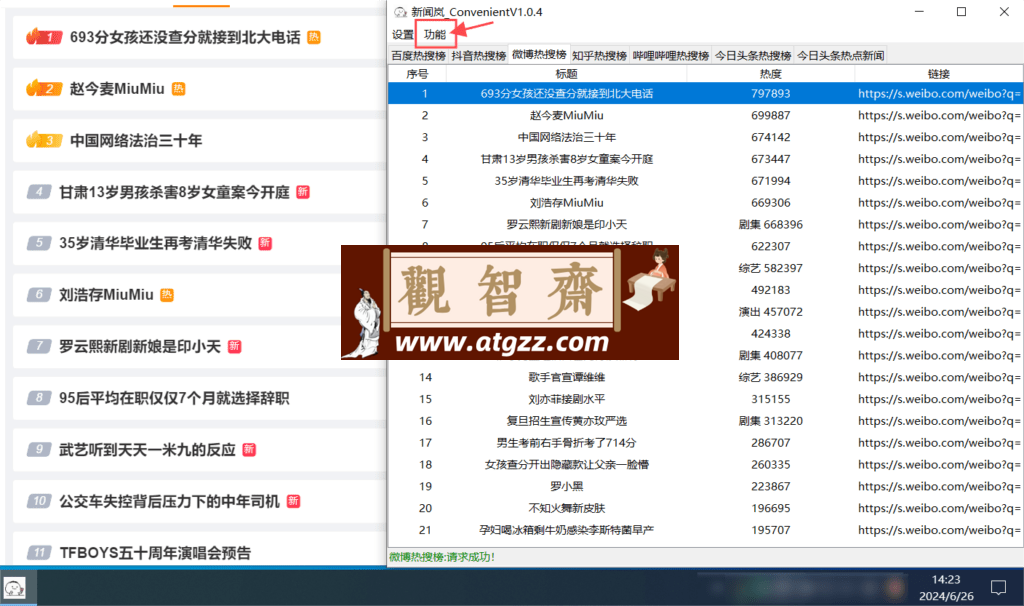Switch to 百度热搜榜 tab
The image size is (1024, 606).
419,56
